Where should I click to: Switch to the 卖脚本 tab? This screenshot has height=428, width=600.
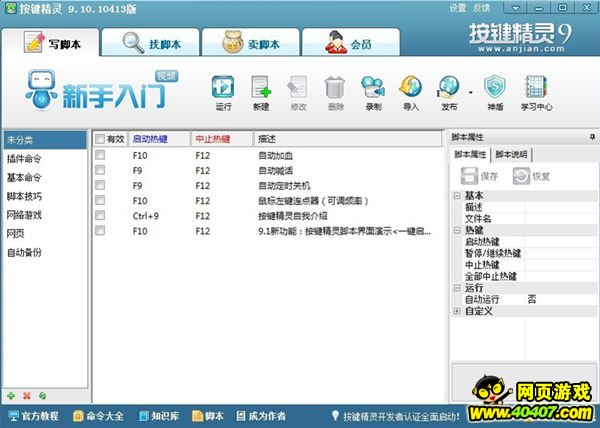coord(251,42)
